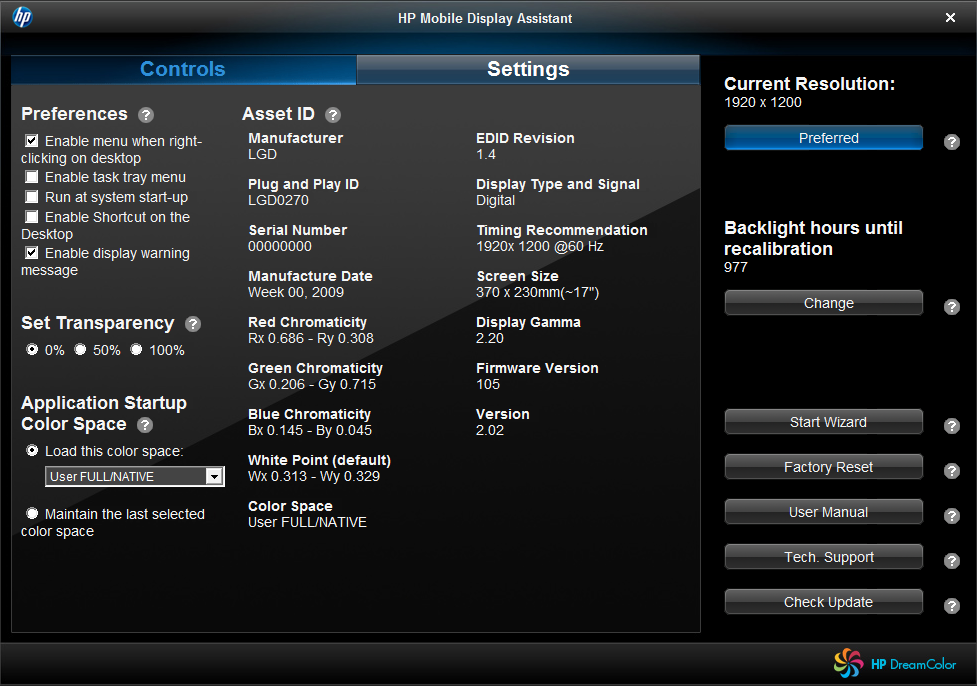Open the User FULL/NATIVE color space dropdown
Image resolution: width=977 pixels, height=686 pixels.
tap(135, 477)
